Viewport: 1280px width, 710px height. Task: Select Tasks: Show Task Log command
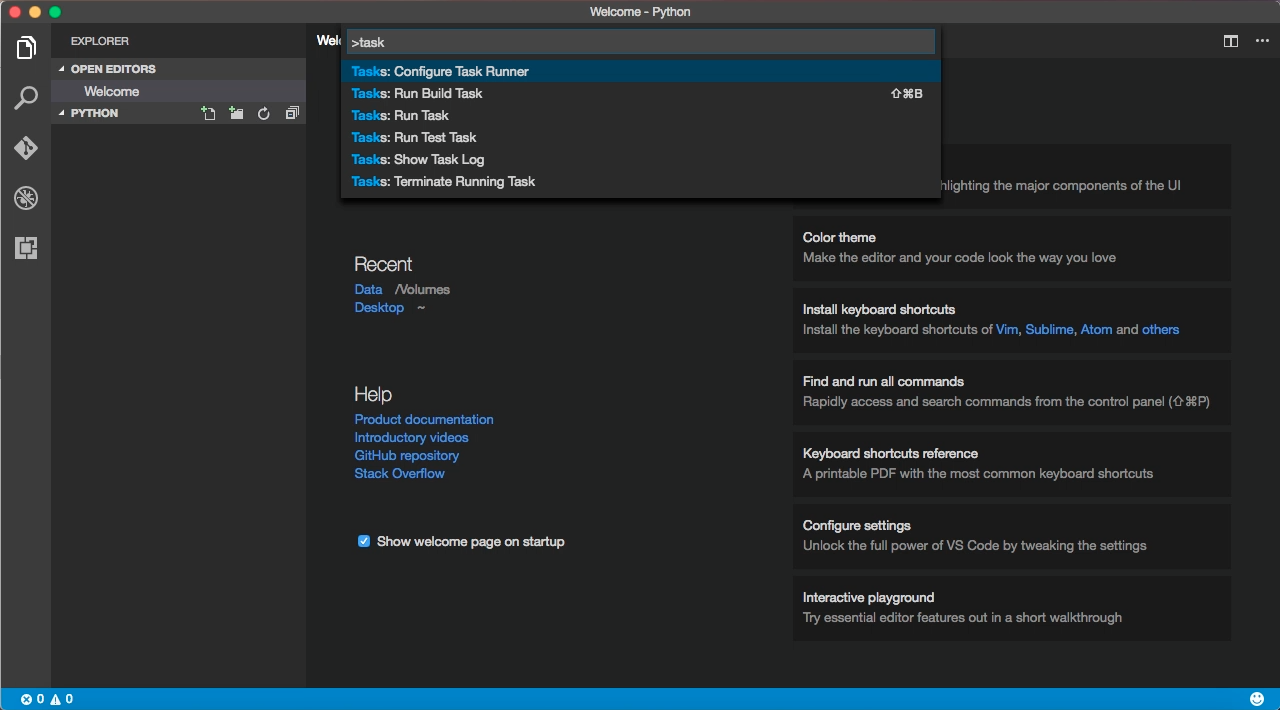(x=641, y=159)
